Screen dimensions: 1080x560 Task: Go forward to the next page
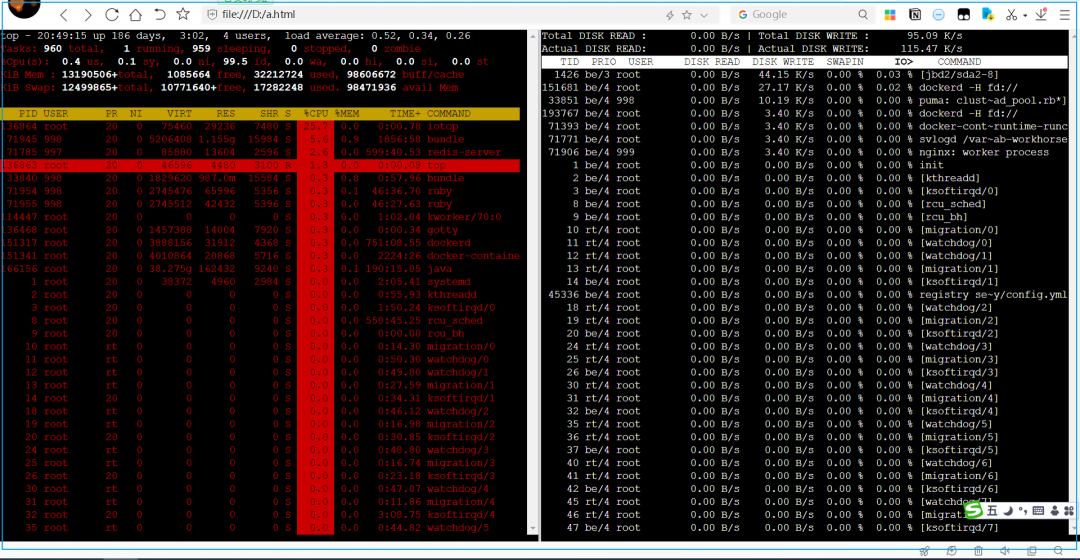[87, 14]
